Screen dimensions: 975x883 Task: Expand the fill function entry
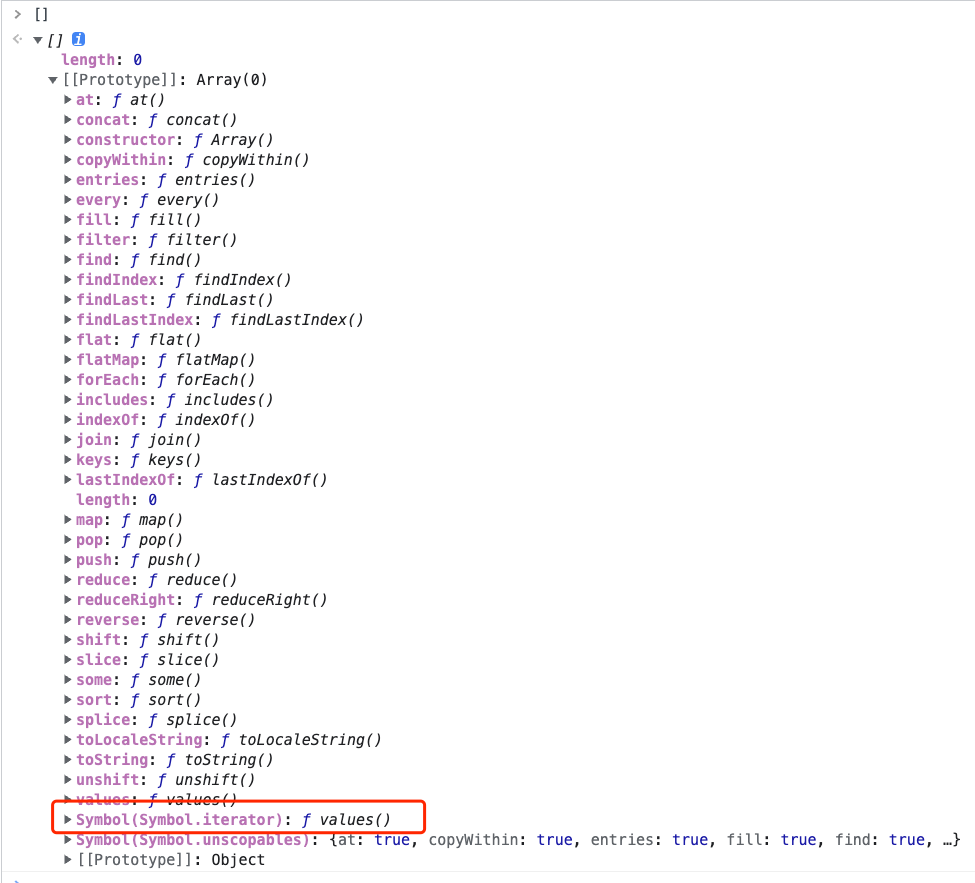pyautogui.click(x=68, y=220)
